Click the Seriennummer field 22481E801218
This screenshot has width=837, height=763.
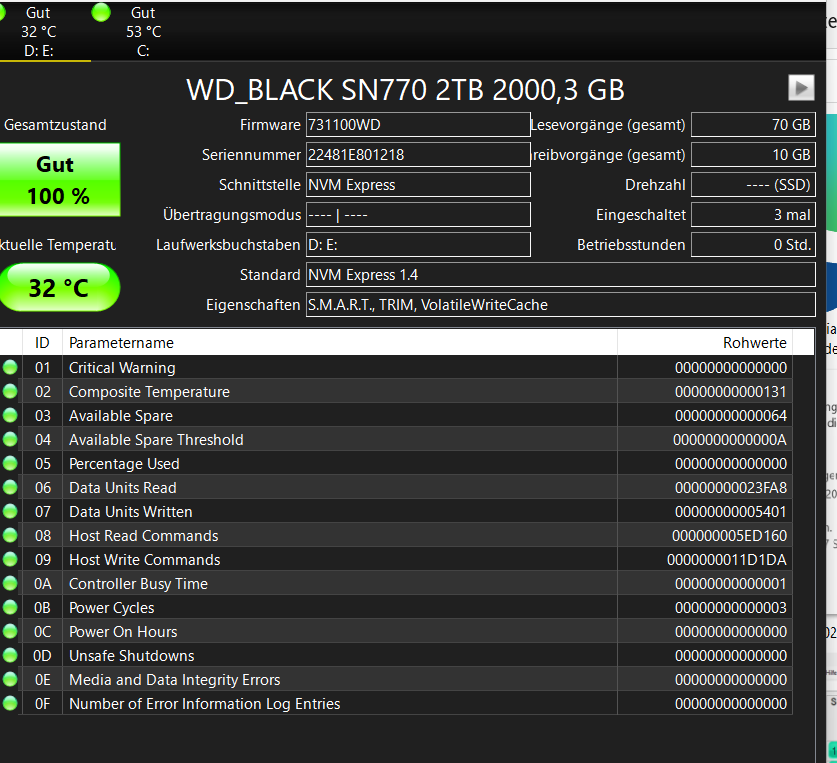418,155
